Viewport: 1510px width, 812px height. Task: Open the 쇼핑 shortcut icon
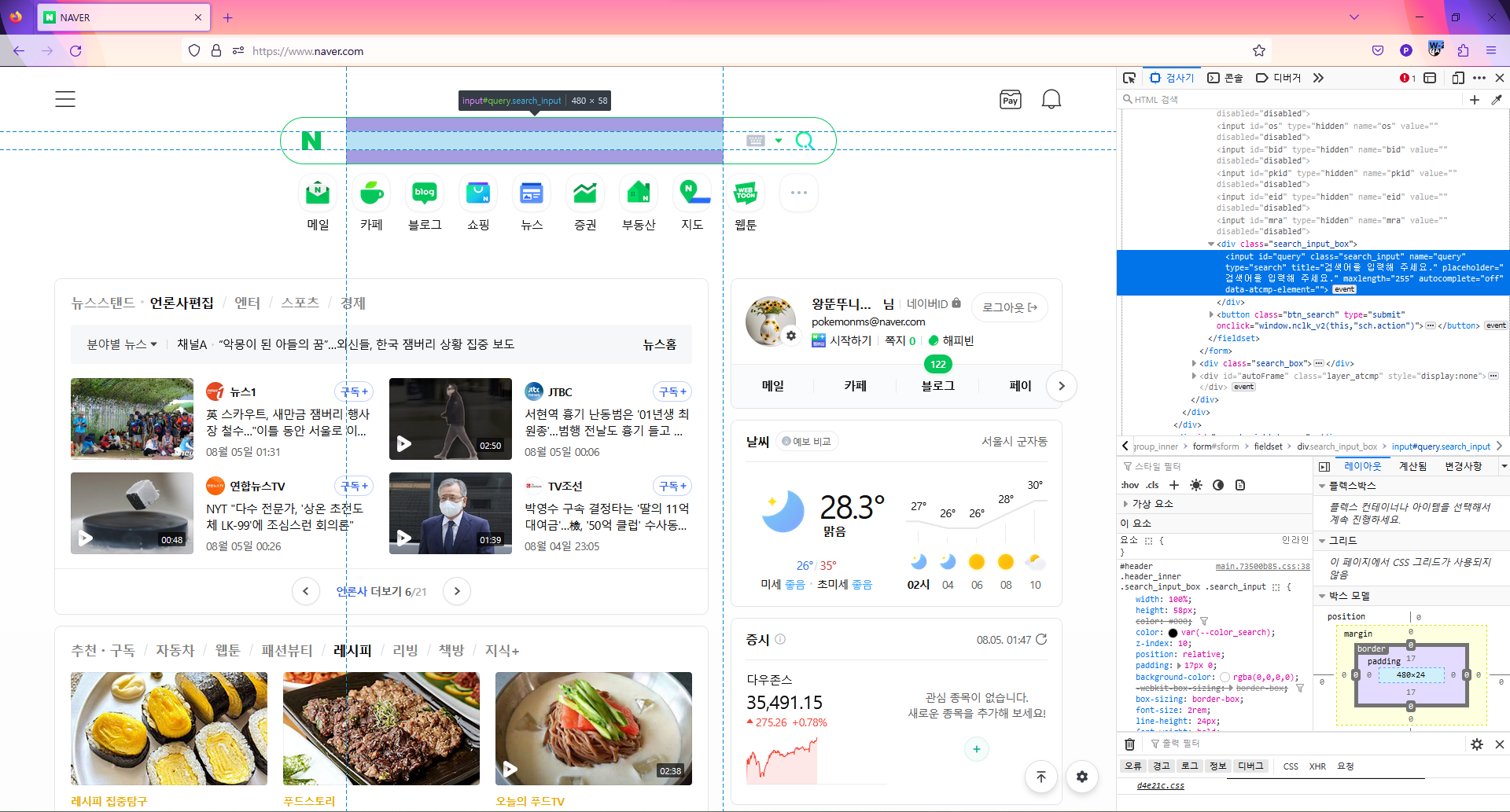point(478,193)
